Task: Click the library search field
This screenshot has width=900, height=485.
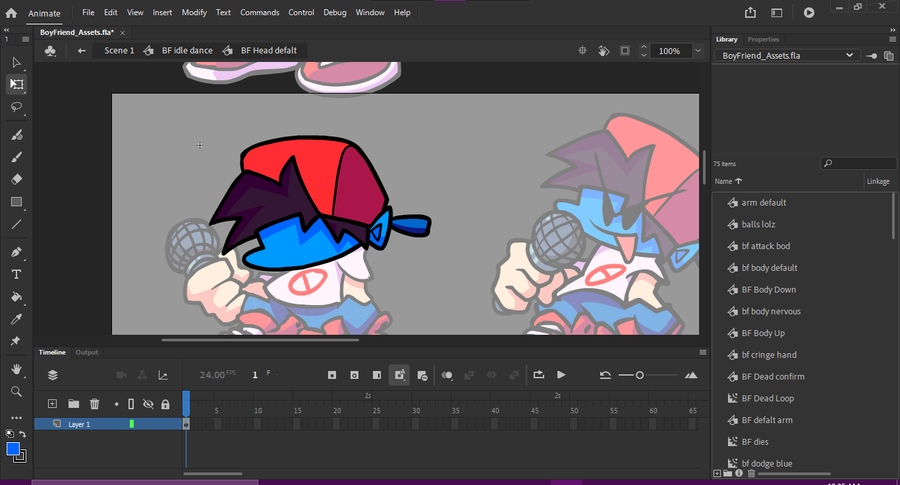Action: pos(858,164)
